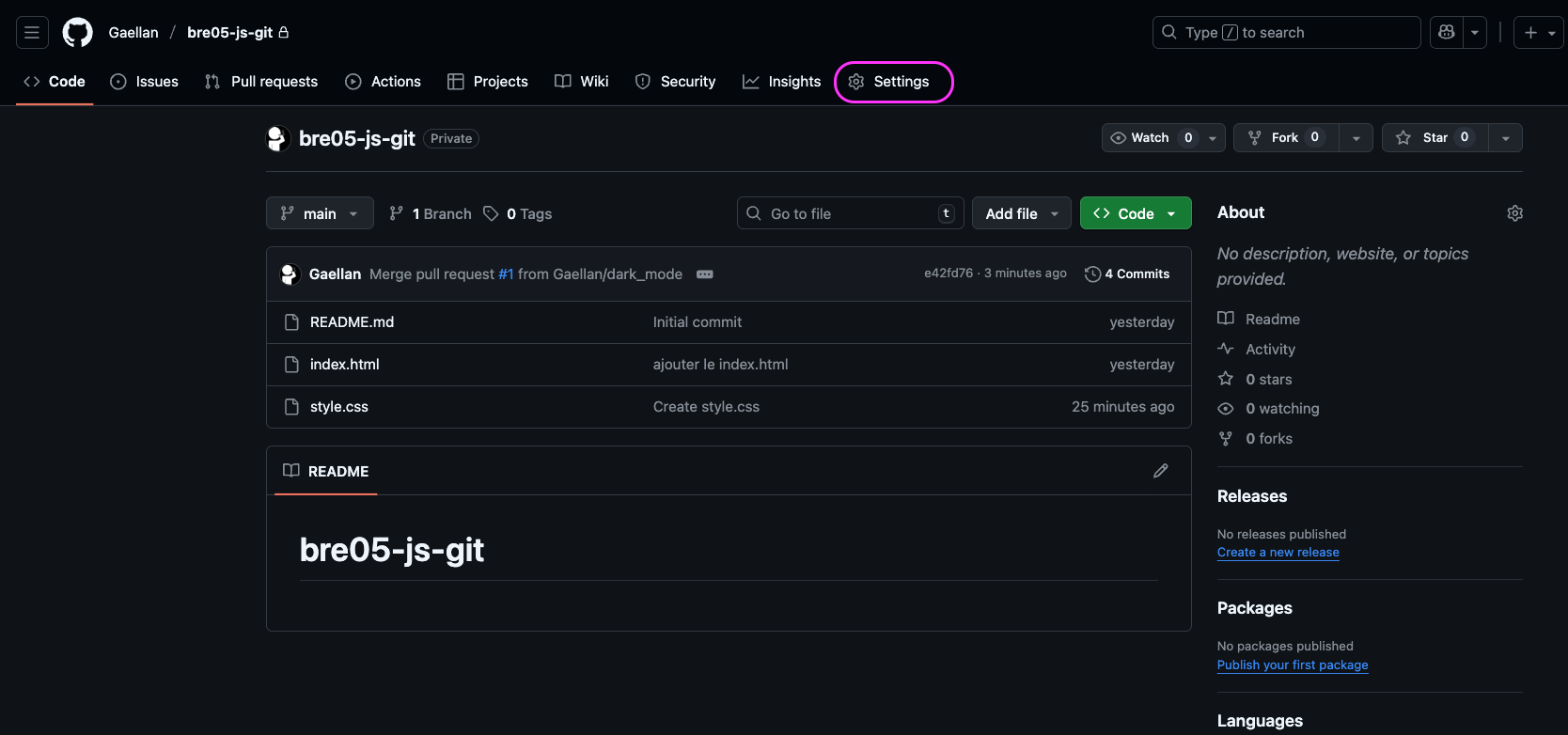Click the Go to file search box
Image resolution: width=1568 pixels, height=735 pixels.
click(850, 213)
